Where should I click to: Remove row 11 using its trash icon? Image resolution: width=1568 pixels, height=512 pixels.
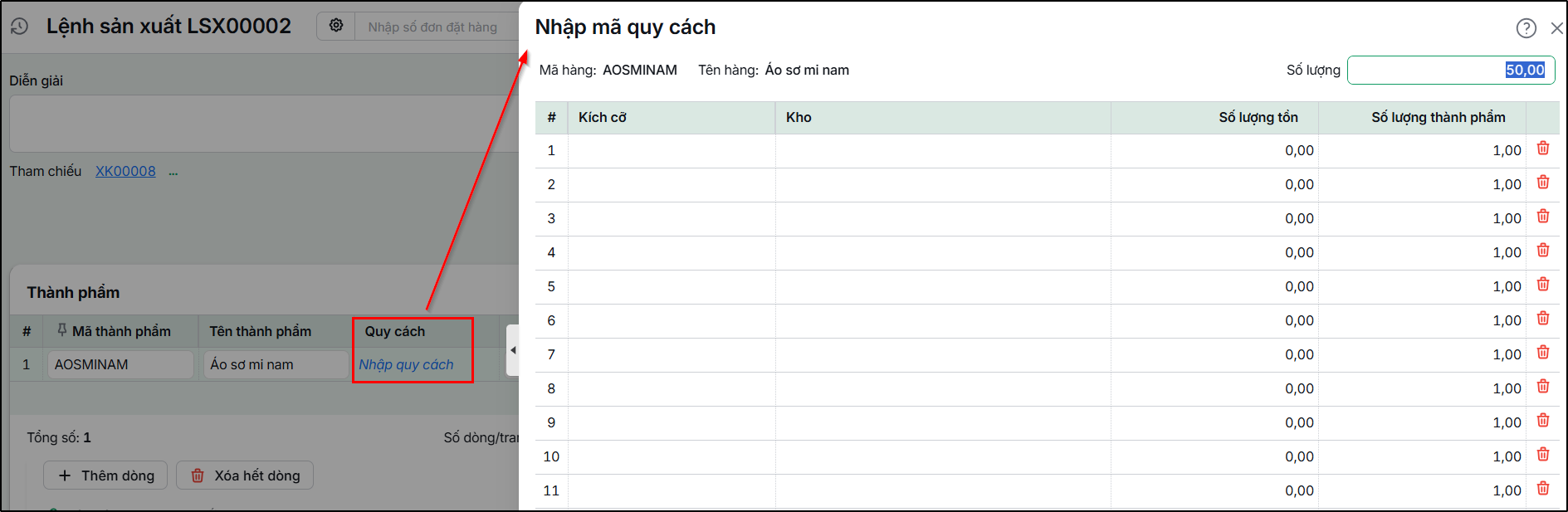click(1543, 489)
